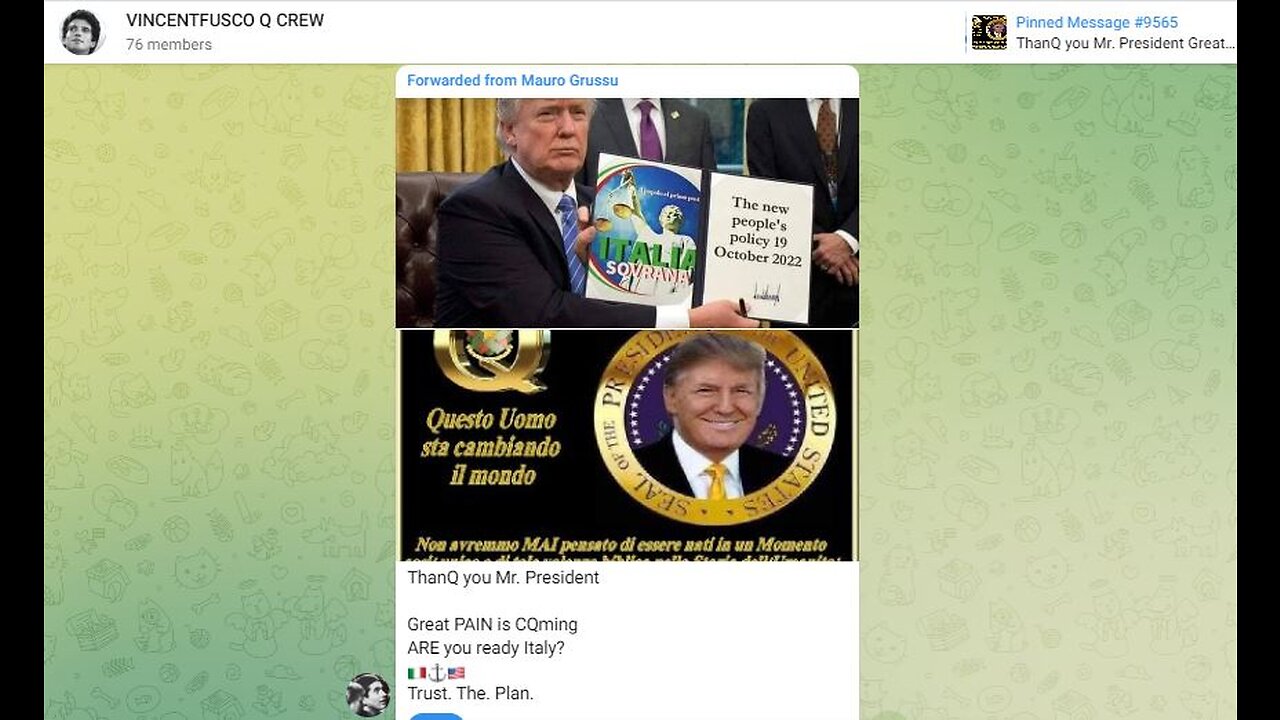This screenshot has height=720, width=1280.
Task: Show the '76 members' list
Action: click(169, 45)
